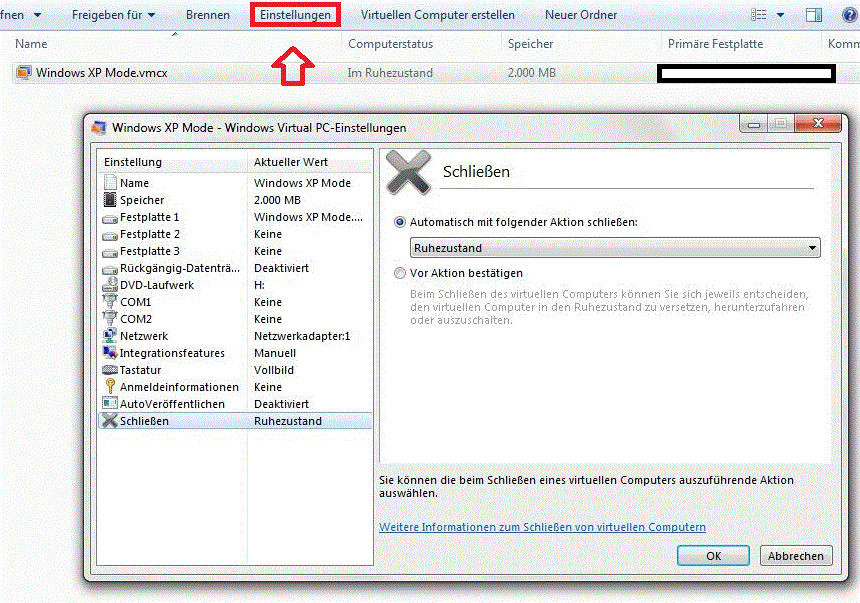
Task: Expand the 'Freigeben für' dropdown menu
Action: [114, 15]
